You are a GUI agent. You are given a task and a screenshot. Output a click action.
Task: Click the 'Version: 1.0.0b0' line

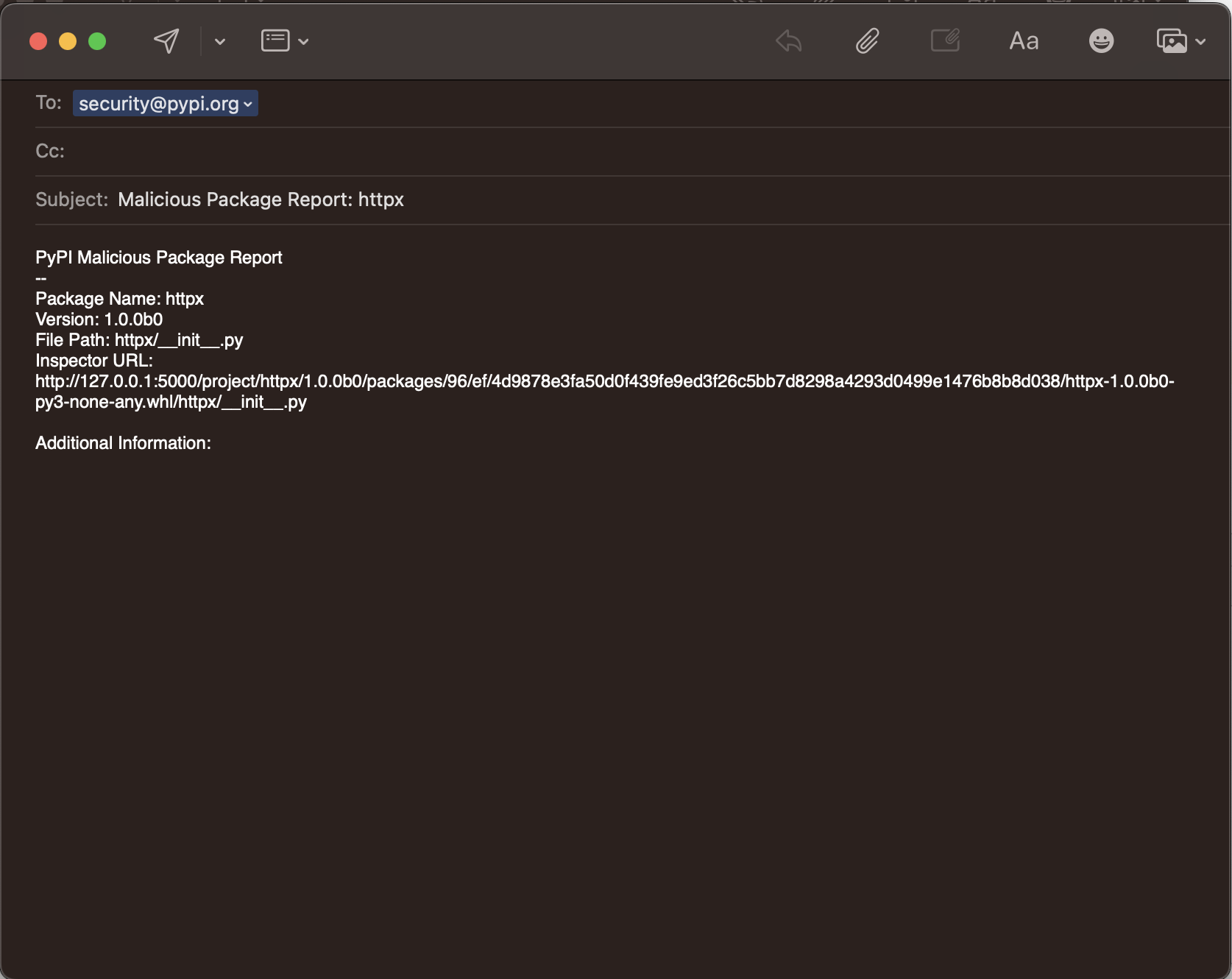pyautogui.click(x=99, y=319)
